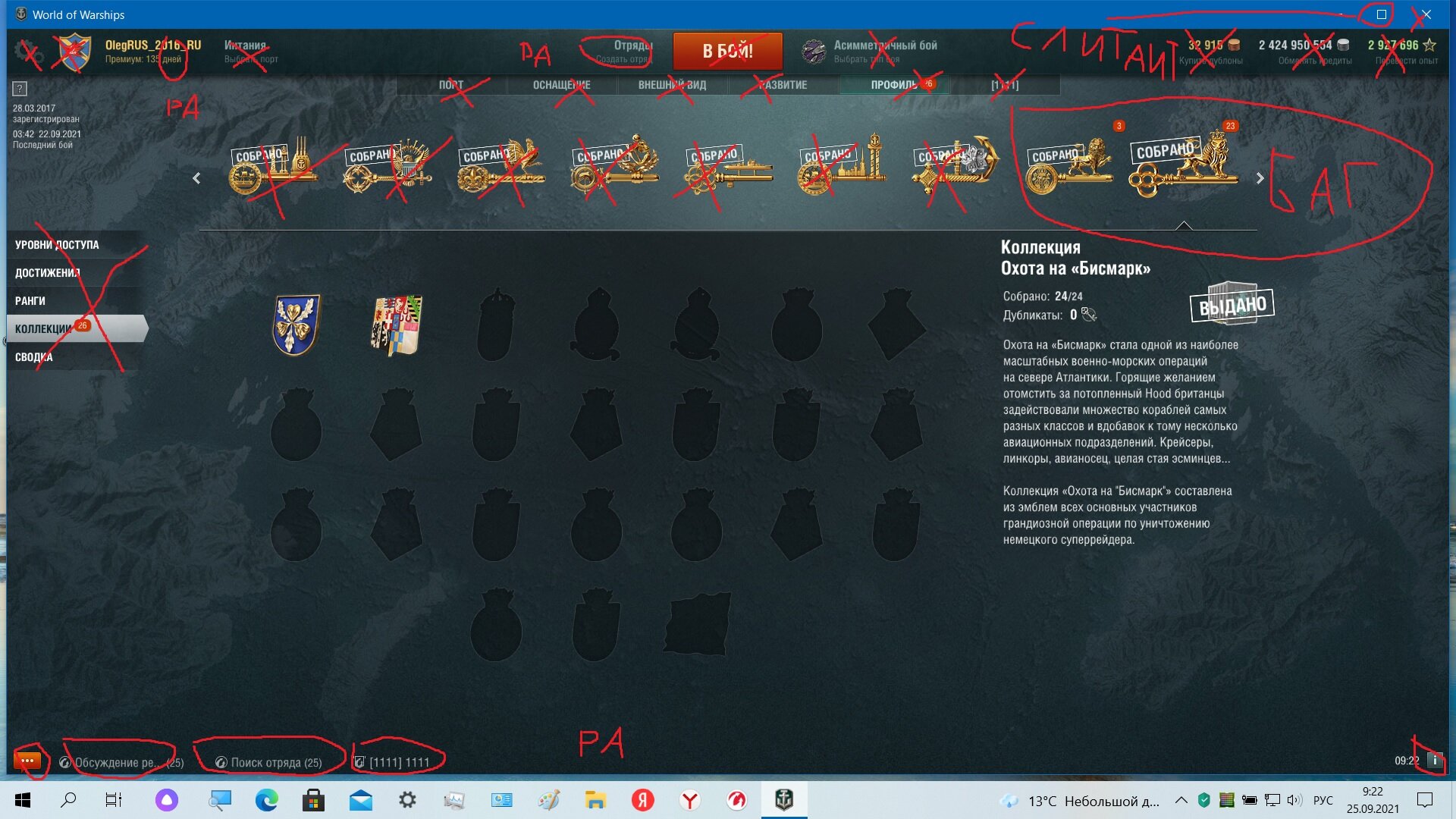1456x819 pixels.
Task: Click the asymmetric battle type icon
Action: click(x=814, y=52)
